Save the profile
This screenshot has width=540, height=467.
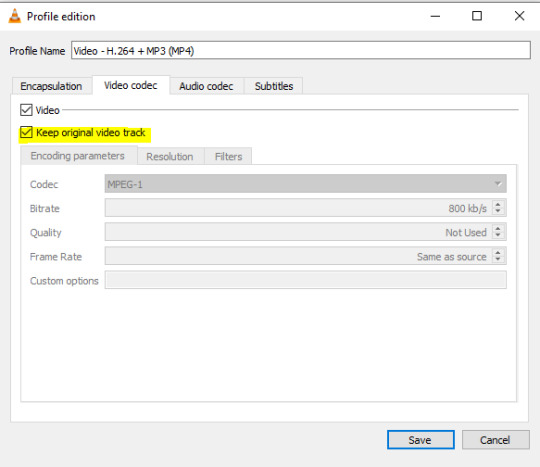pos(420,440)
